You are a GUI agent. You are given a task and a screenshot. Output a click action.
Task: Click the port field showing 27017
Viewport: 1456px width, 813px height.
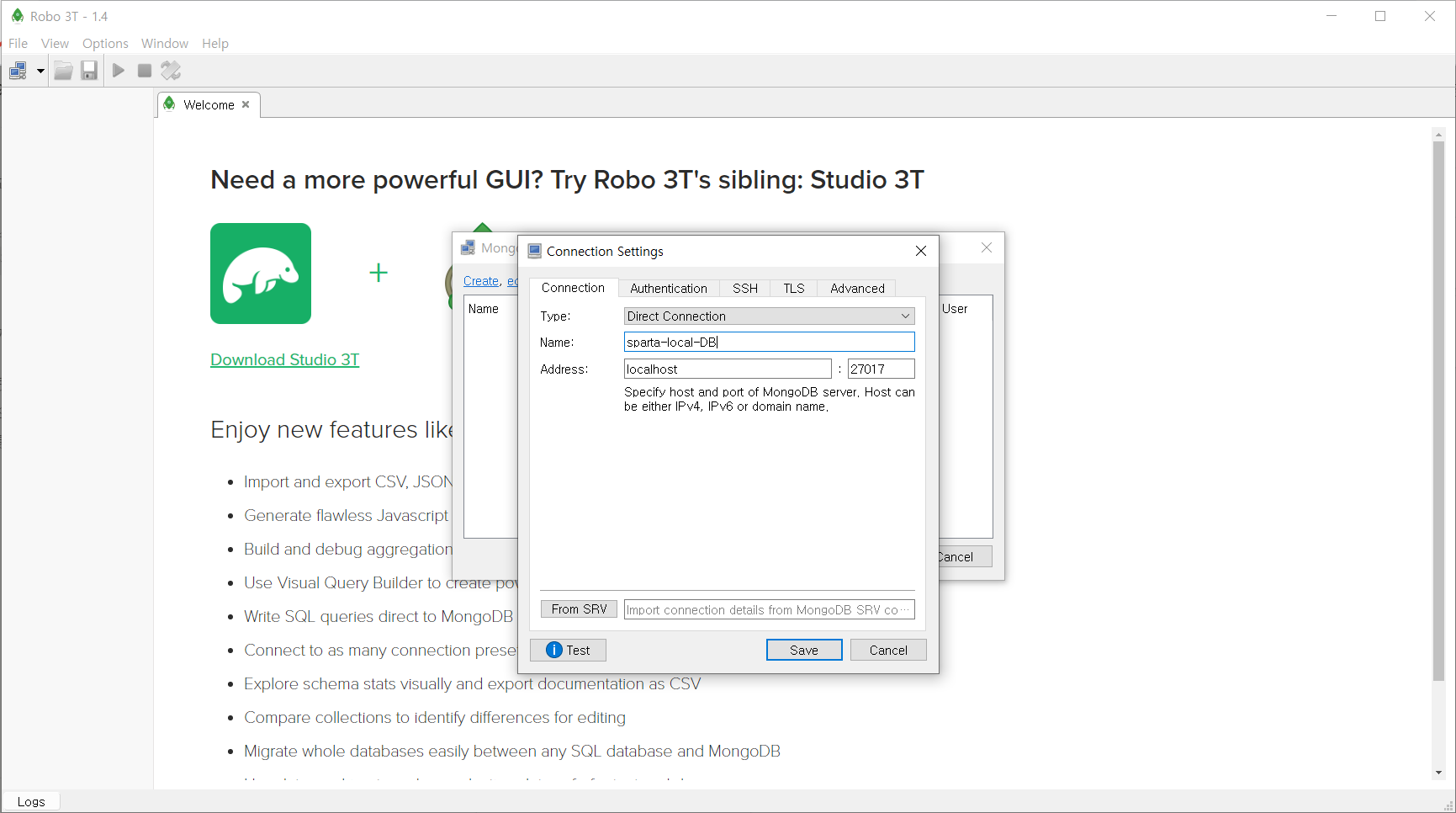[x=881, y=369]
